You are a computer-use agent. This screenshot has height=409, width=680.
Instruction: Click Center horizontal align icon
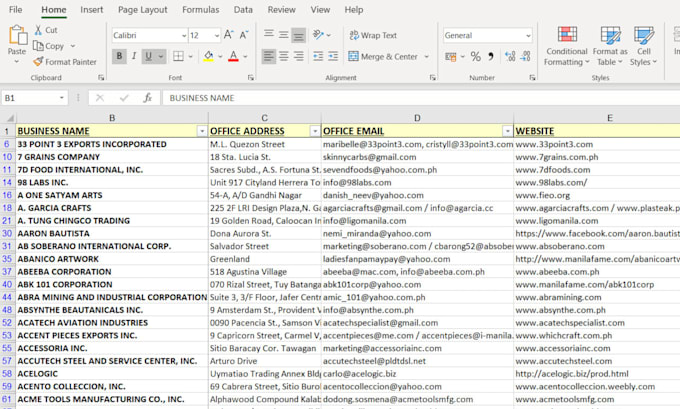284,56
